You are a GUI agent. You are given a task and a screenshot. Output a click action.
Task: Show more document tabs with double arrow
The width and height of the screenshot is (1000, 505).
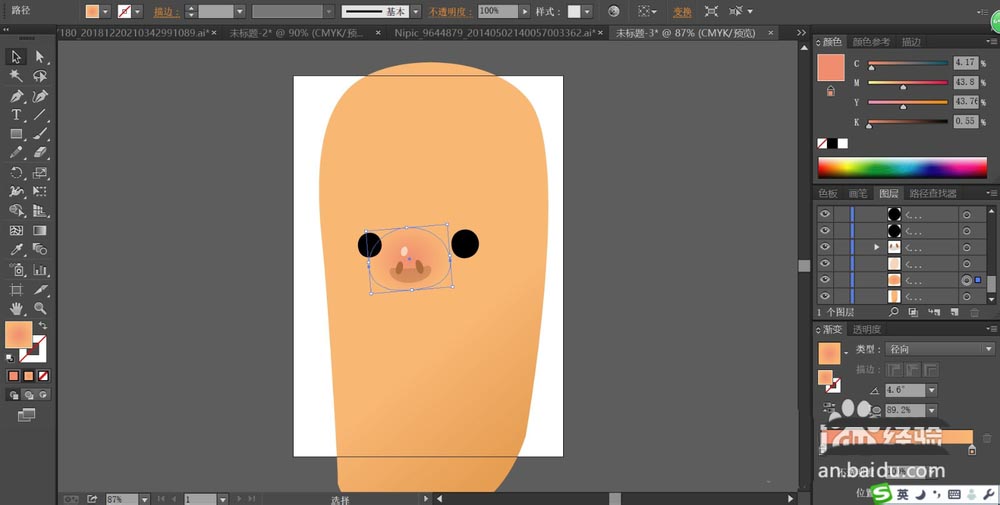point(801,33)
